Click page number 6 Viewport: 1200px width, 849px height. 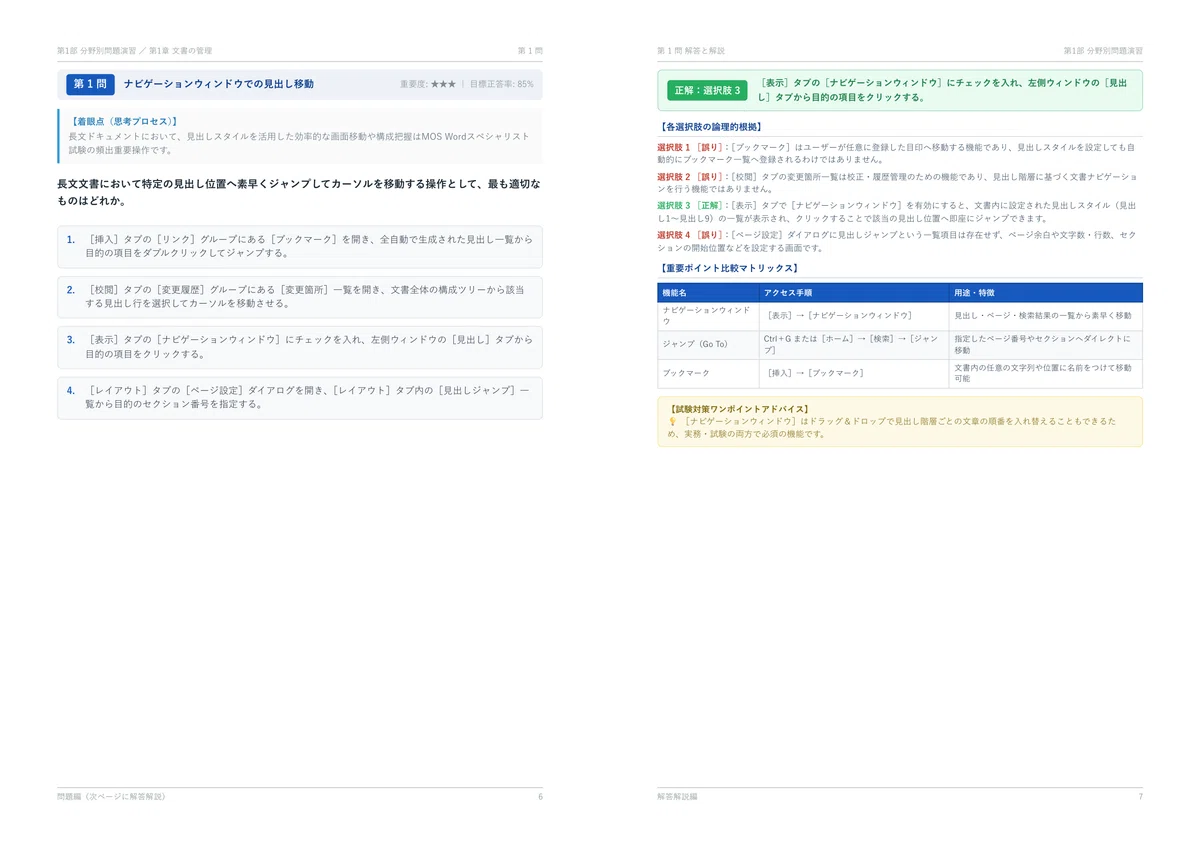(x=540, y=797)
